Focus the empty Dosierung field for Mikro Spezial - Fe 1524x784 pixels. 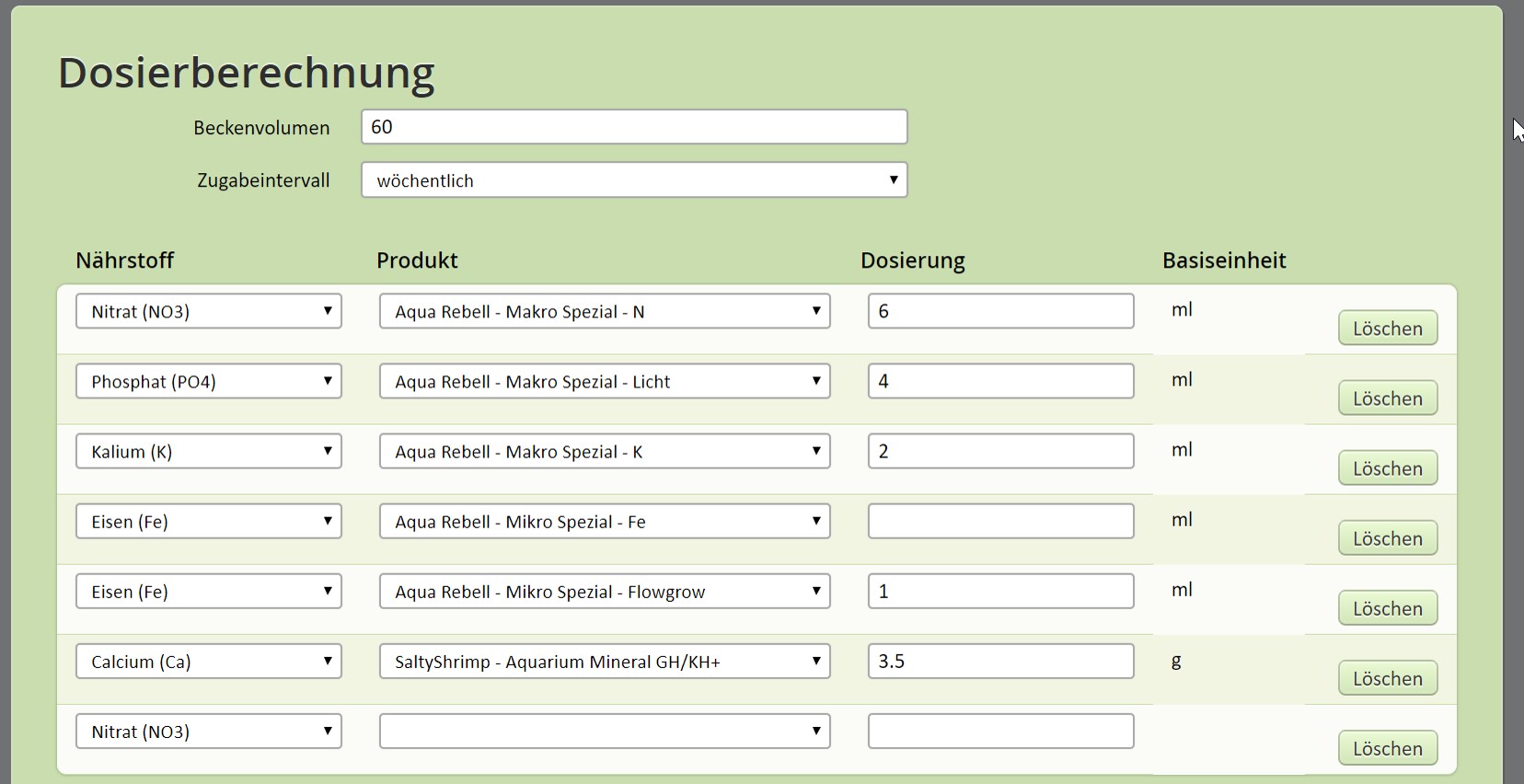1000,521
